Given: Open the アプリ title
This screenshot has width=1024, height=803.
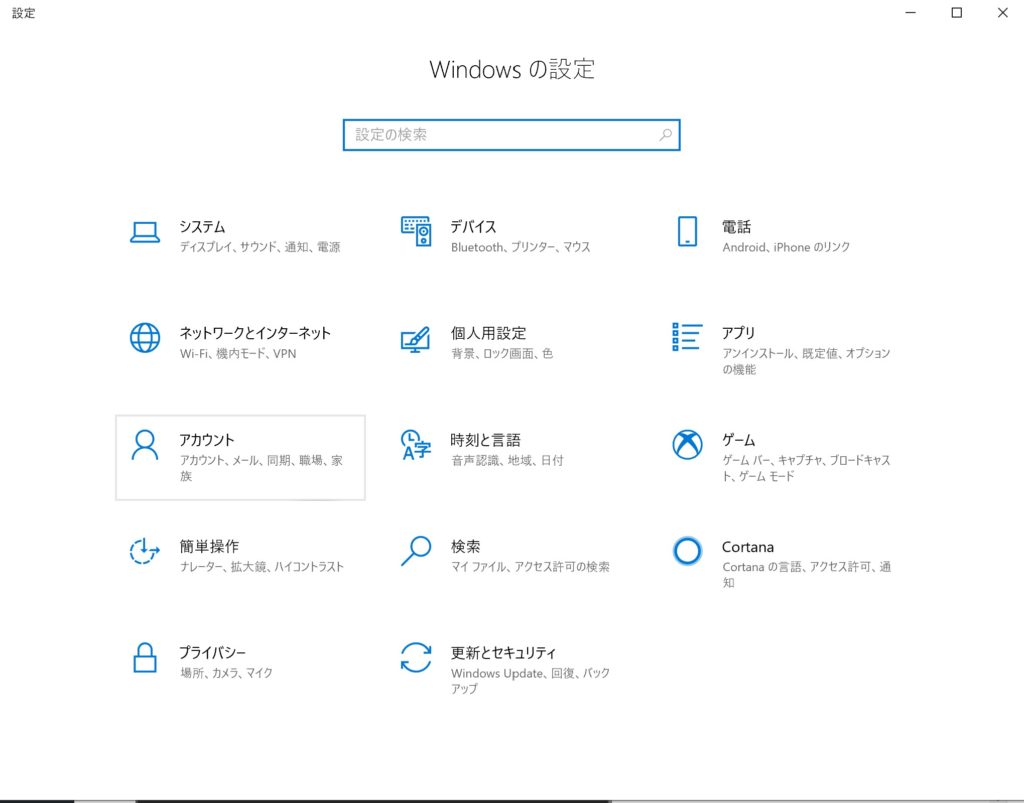Looking at the screenshot, I should [x=738, y=333].
